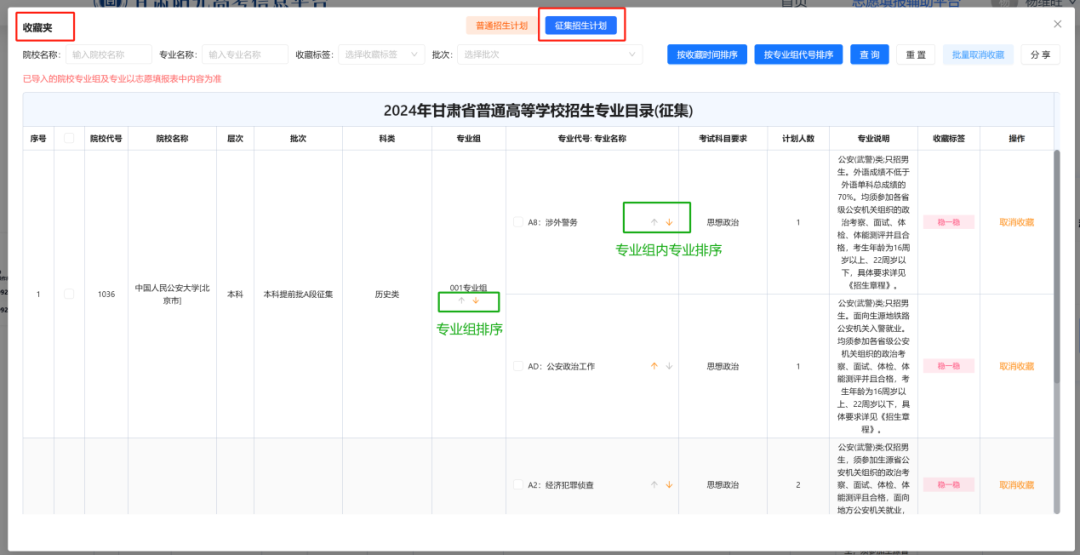Switch to the 征集招生计划 tab
The width and height of the screenshot is (1080, 555).
coord(581,25)
